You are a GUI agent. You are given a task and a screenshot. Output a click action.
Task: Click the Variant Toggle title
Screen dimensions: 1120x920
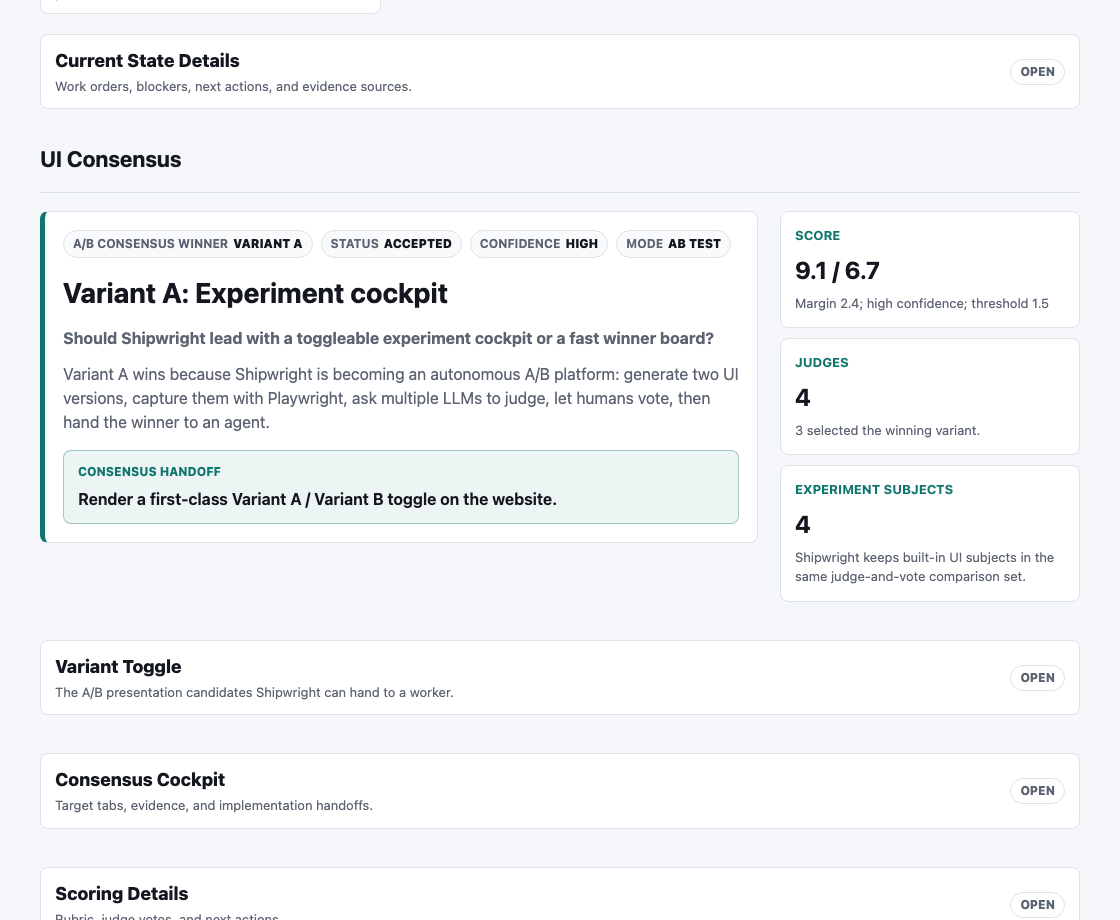pos(118,666)
